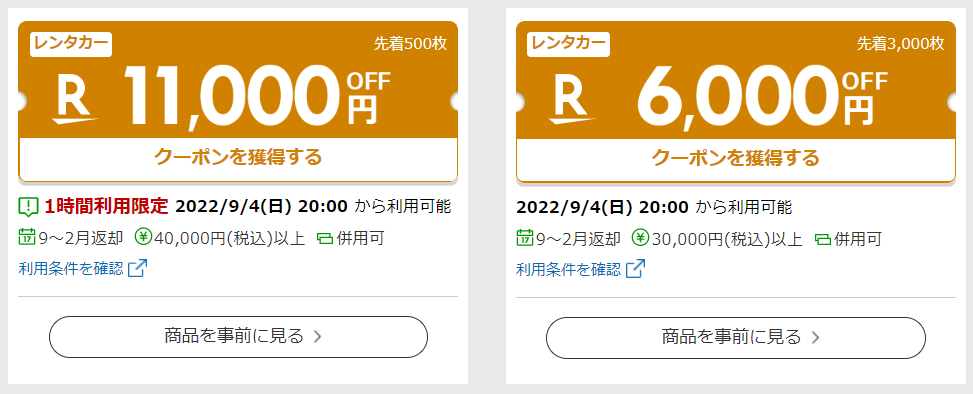
Task: Open external-link icon next to left 利用条件を確認
Action: point(137,269)
